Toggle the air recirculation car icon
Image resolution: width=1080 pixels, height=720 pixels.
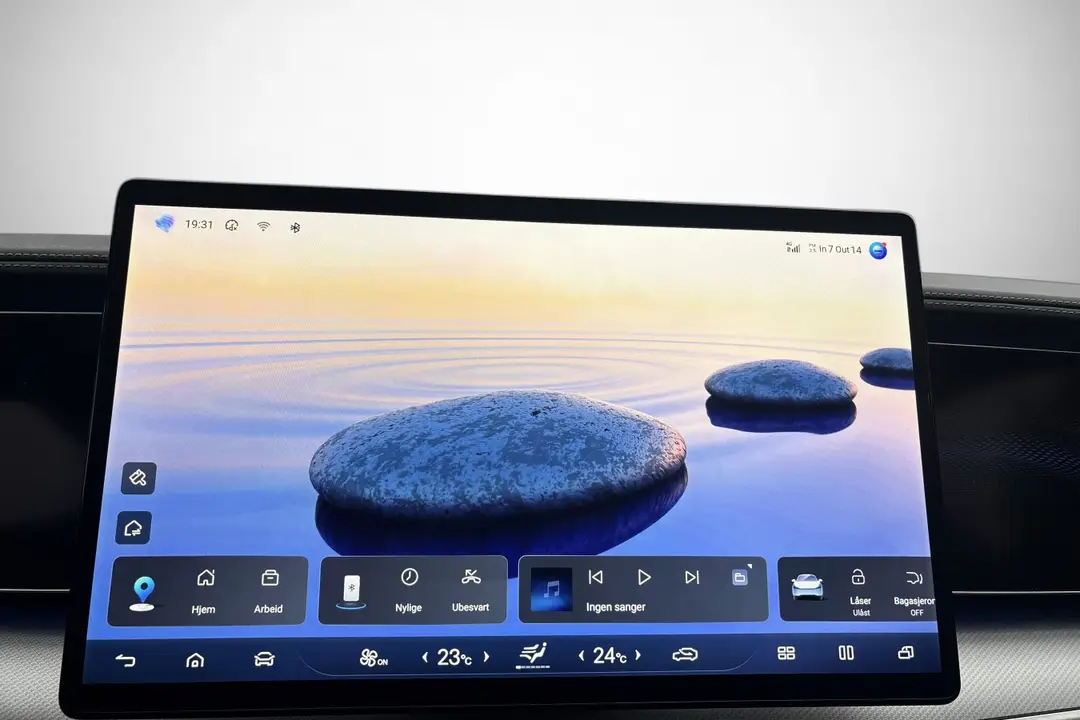coord(685,654)
